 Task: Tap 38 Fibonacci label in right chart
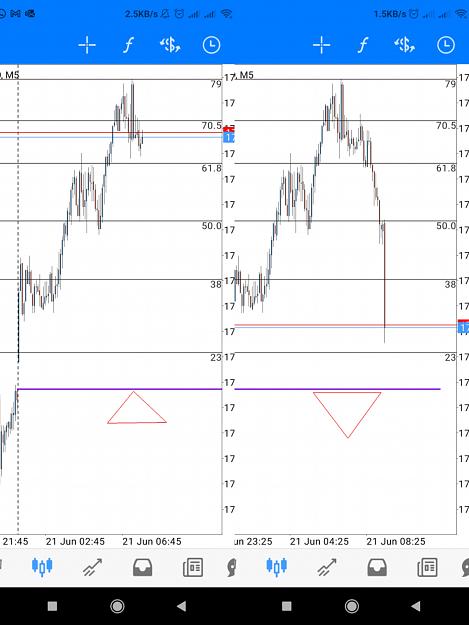tap(450, 284)
